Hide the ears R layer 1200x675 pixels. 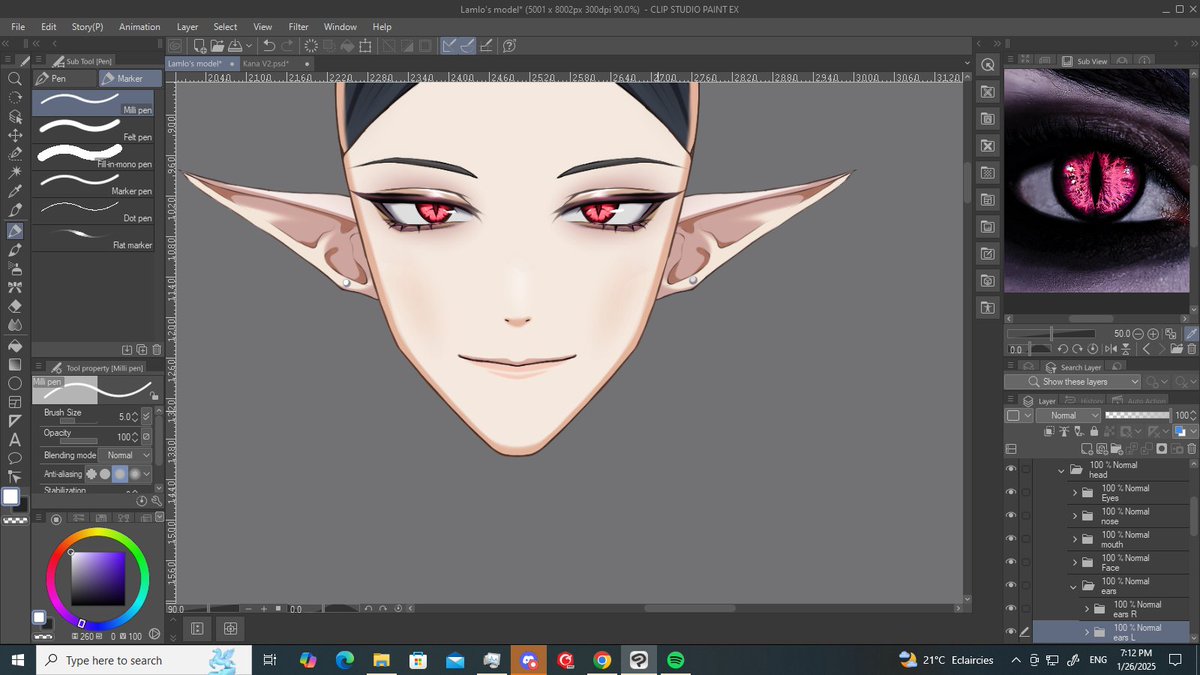(1011, 608)
